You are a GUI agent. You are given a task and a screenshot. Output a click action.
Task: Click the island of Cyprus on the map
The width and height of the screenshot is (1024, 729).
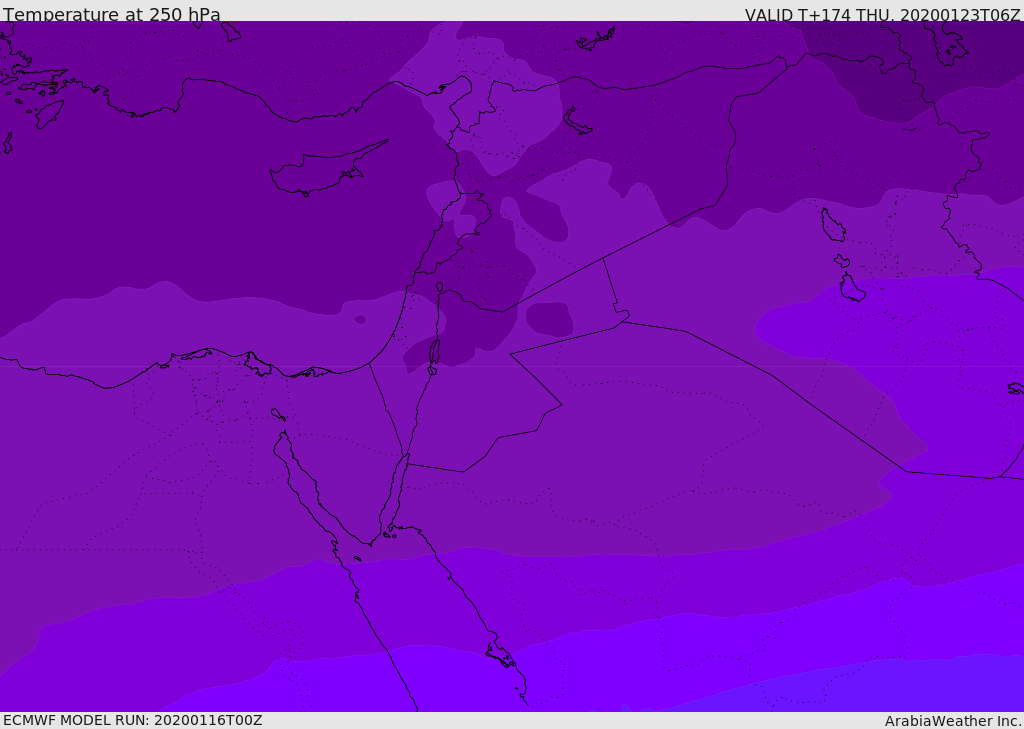click(x=327, y=169)
